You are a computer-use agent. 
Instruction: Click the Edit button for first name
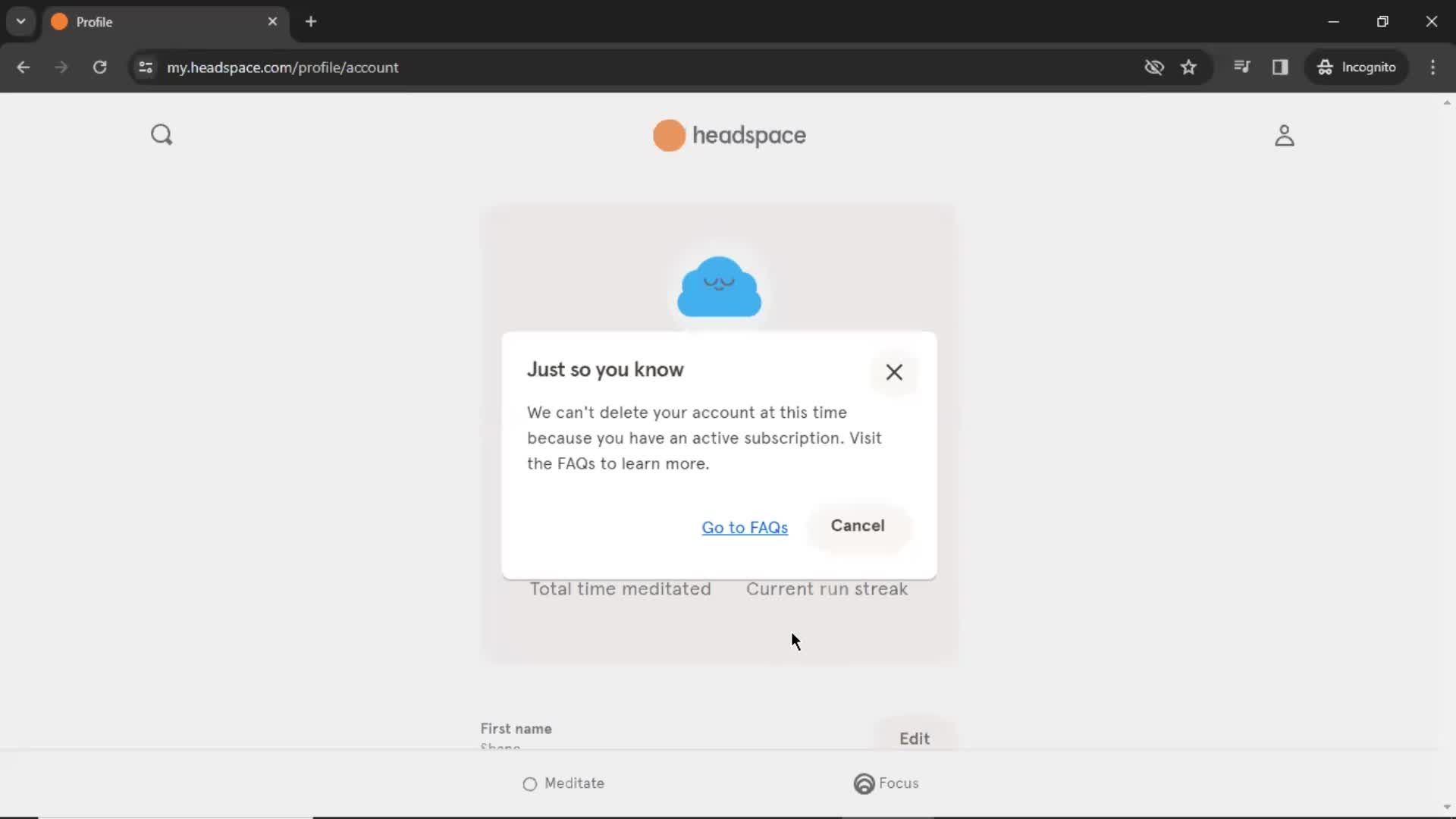pyautogui.click(x=914, y=738)
